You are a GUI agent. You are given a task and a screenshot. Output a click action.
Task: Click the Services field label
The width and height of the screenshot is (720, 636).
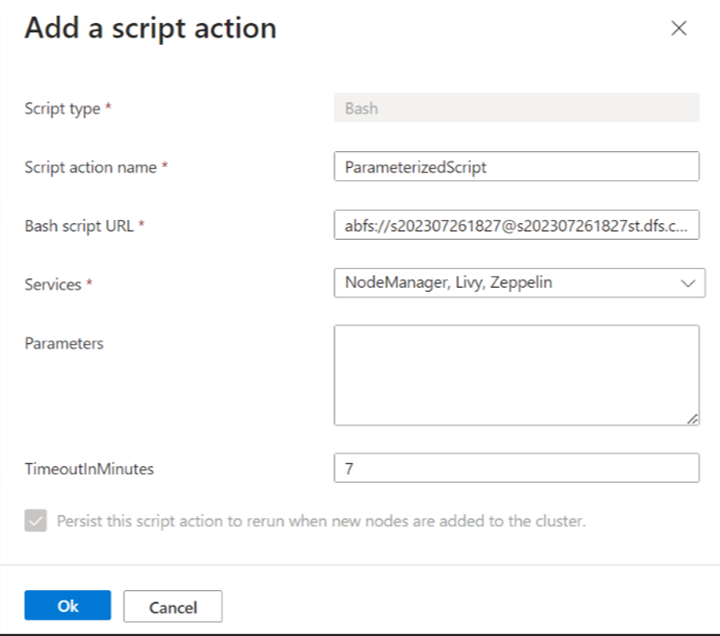click(53, 284)
